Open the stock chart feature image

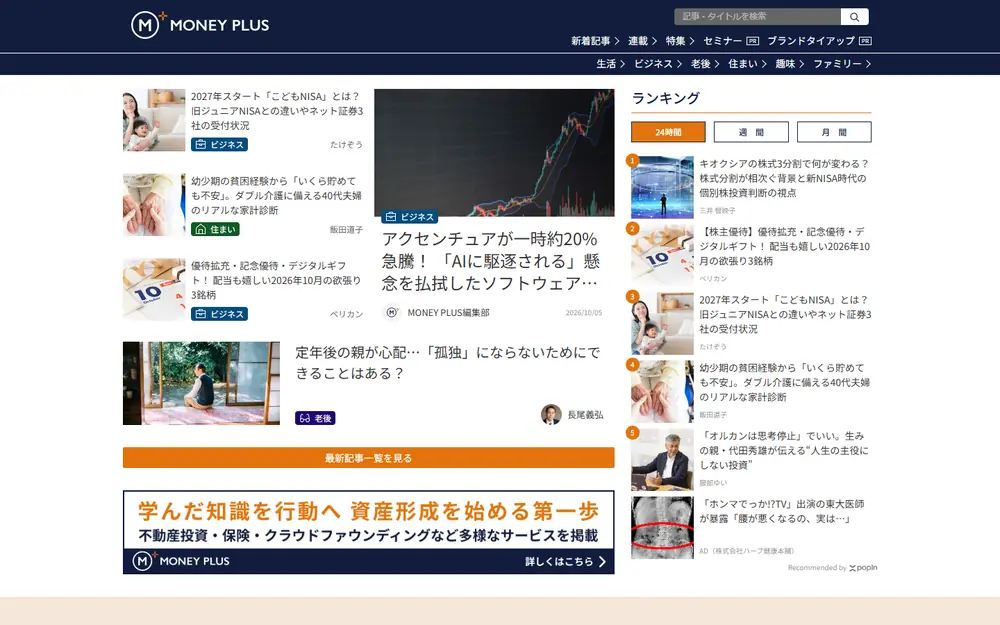[494, 152]
